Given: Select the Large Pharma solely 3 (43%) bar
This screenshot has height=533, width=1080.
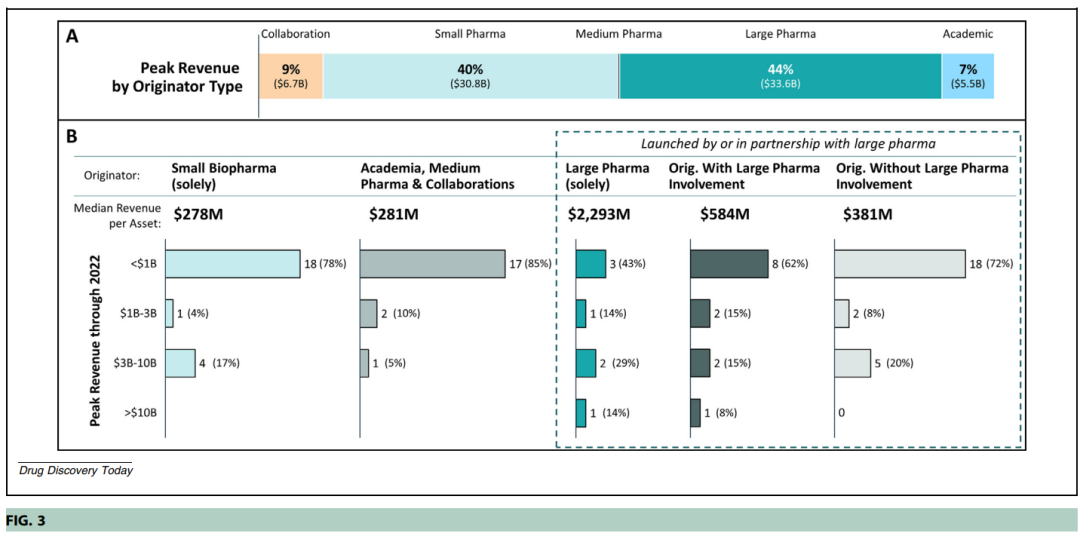Looking at the screenshot, I should pos(590,264).
